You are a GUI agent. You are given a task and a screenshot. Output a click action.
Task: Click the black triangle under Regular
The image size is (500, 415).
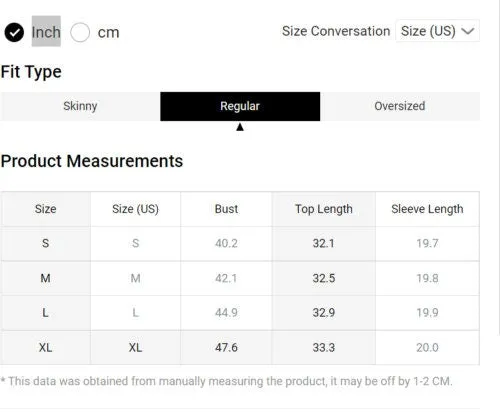coord(240,127)
